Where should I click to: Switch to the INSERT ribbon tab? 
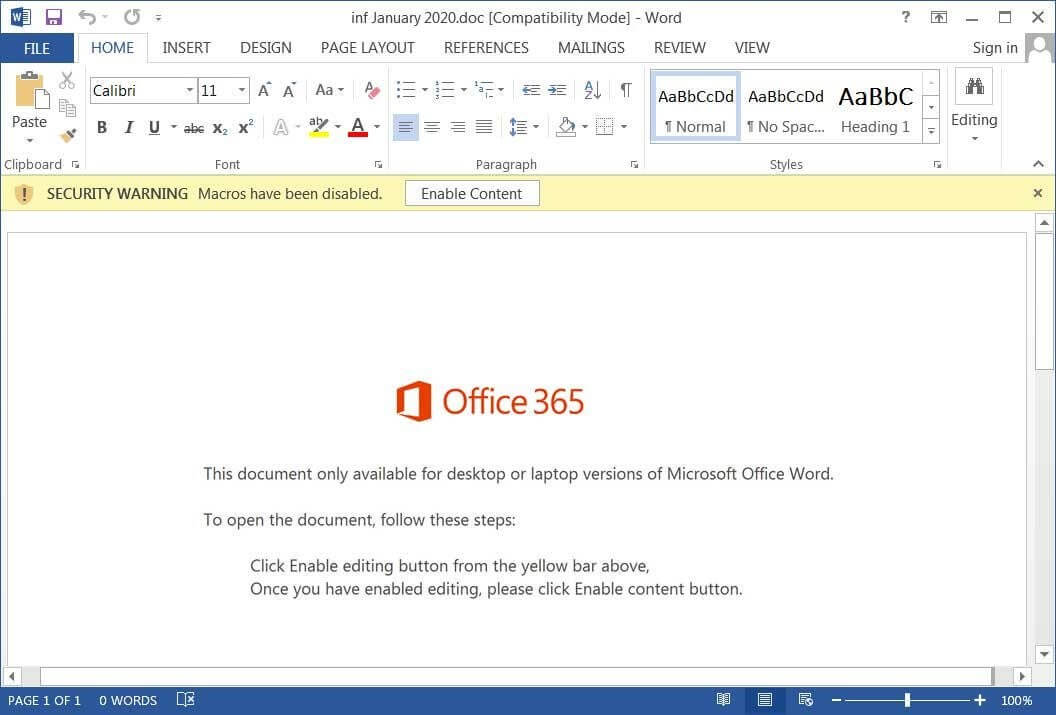[x=186, y=47]
